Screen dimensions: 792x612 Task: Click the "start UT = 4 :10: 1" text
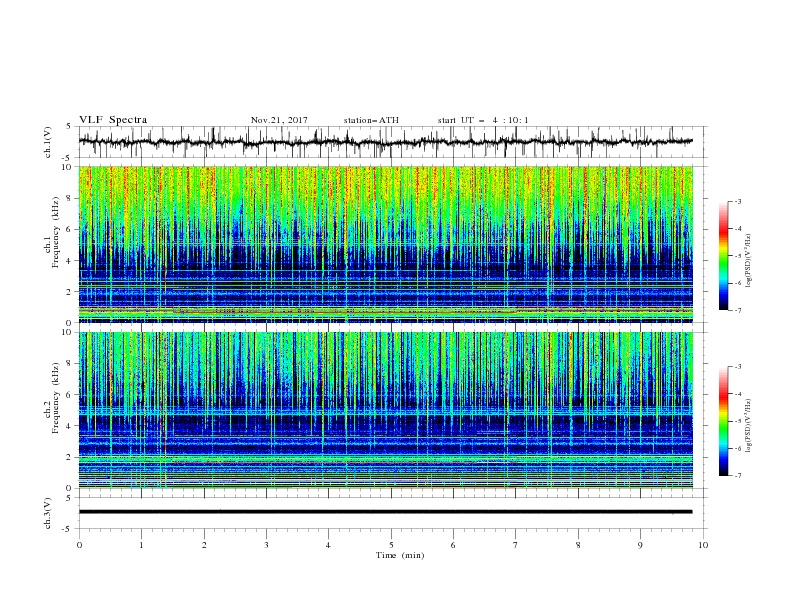(x=482, y=120)
